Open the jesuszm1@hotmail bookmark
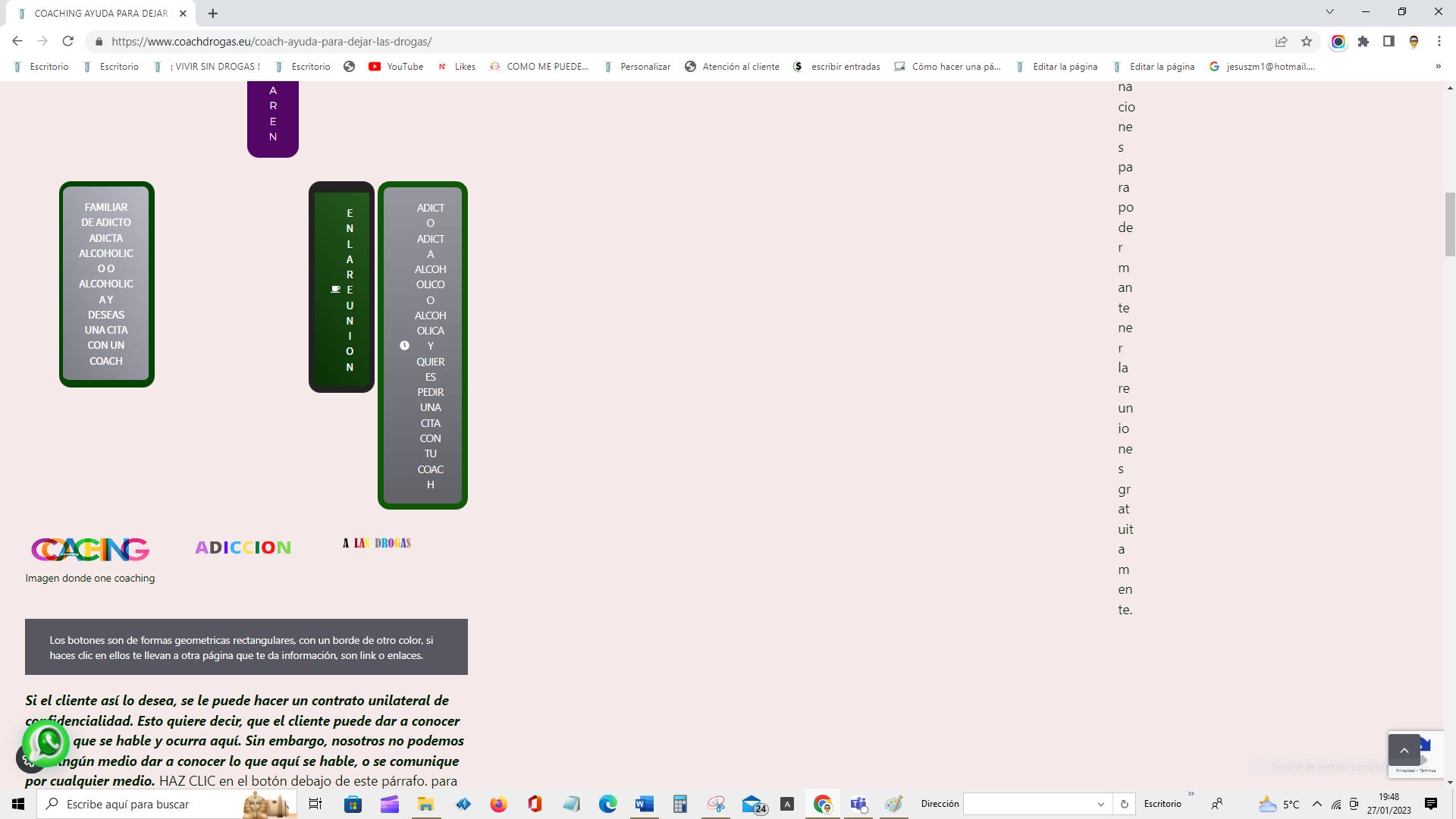The height and width of the screenshot is (819, 1456). point(1262,67)
